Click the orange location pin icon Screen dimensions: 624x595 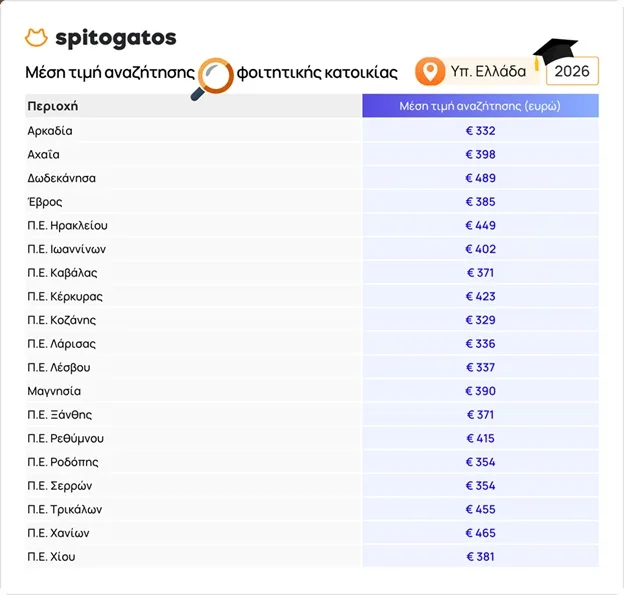click(x=430, y=71)
